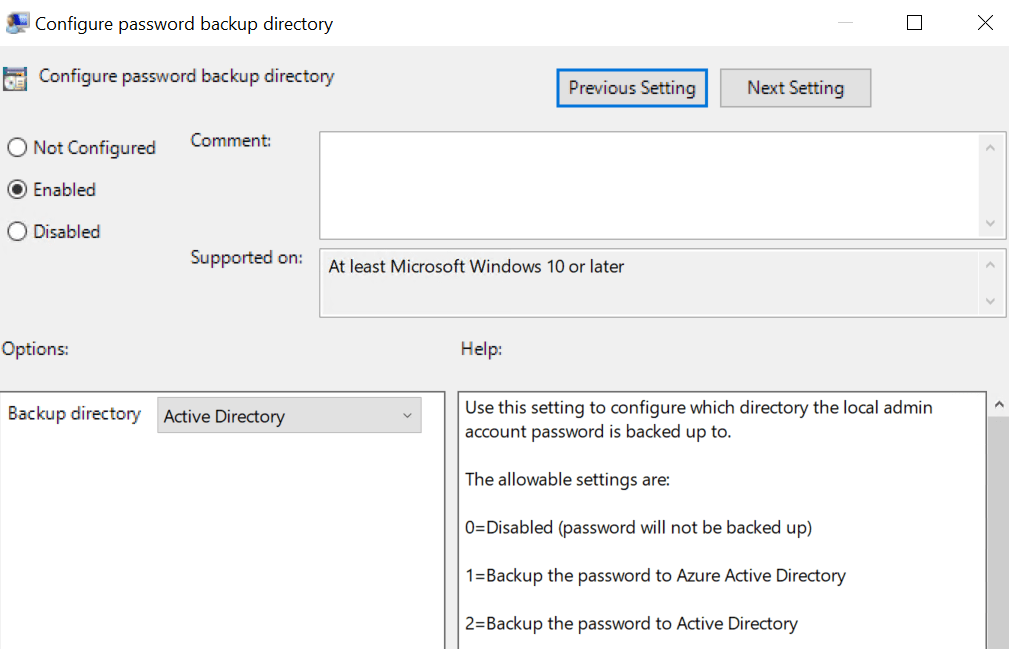Screen dimensions: 1009x649
Task: Select the Not Configured radio button
Action: [17, 148]
